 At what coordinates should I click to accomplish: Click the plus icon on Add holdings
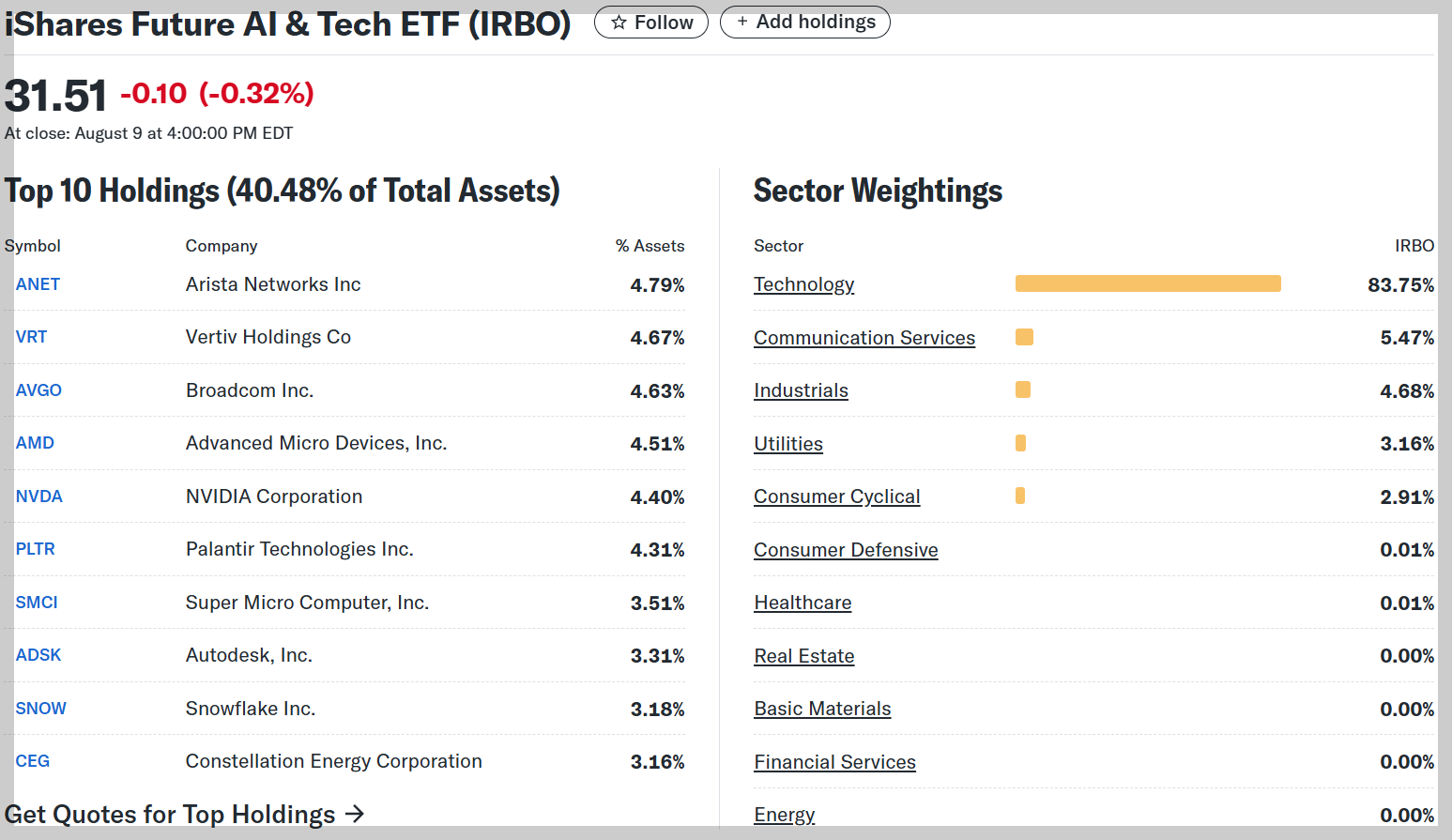click(741, 22)
